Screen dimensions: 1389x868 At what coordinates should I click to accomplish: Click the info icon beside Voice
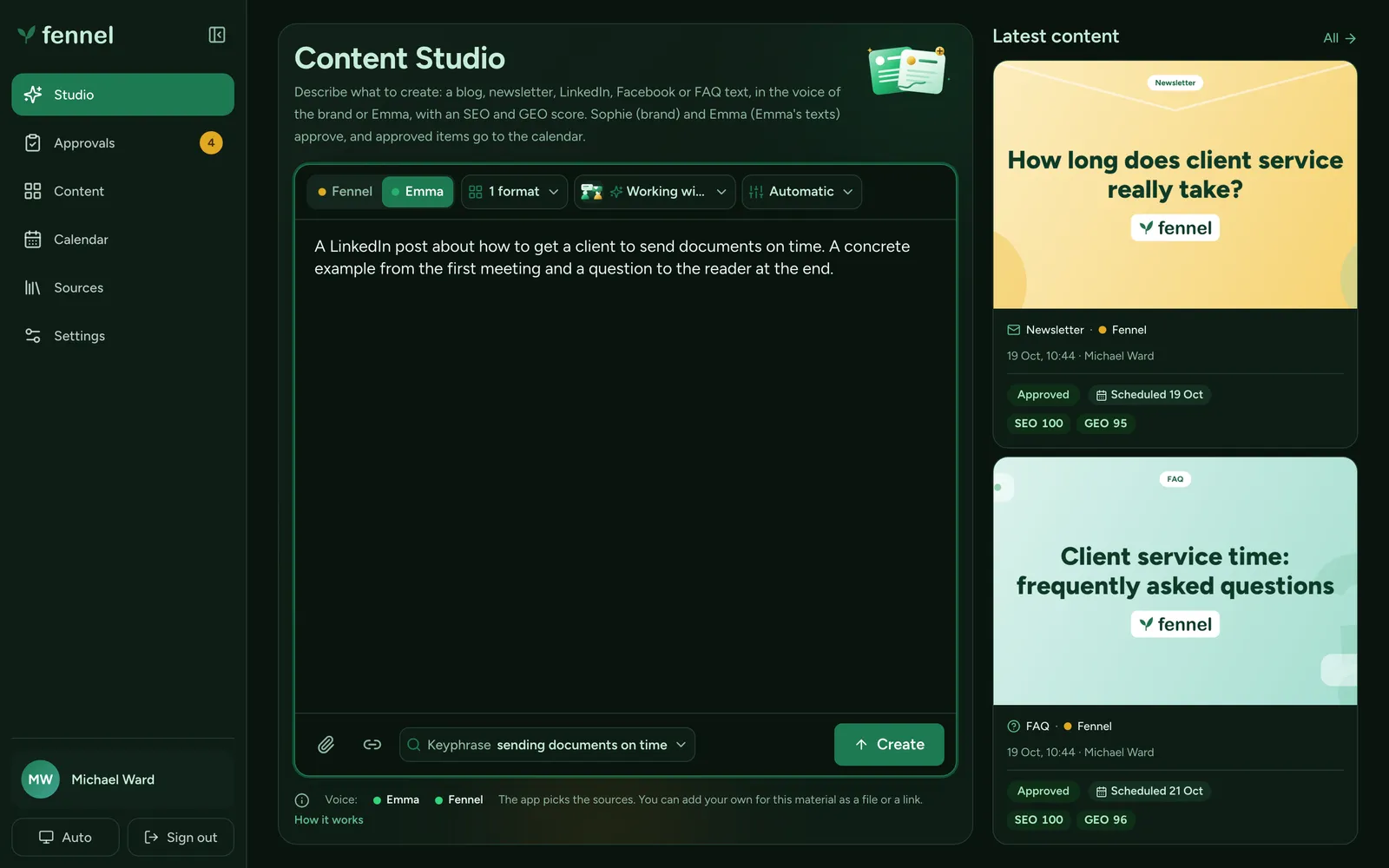click(x=302, y=800)
